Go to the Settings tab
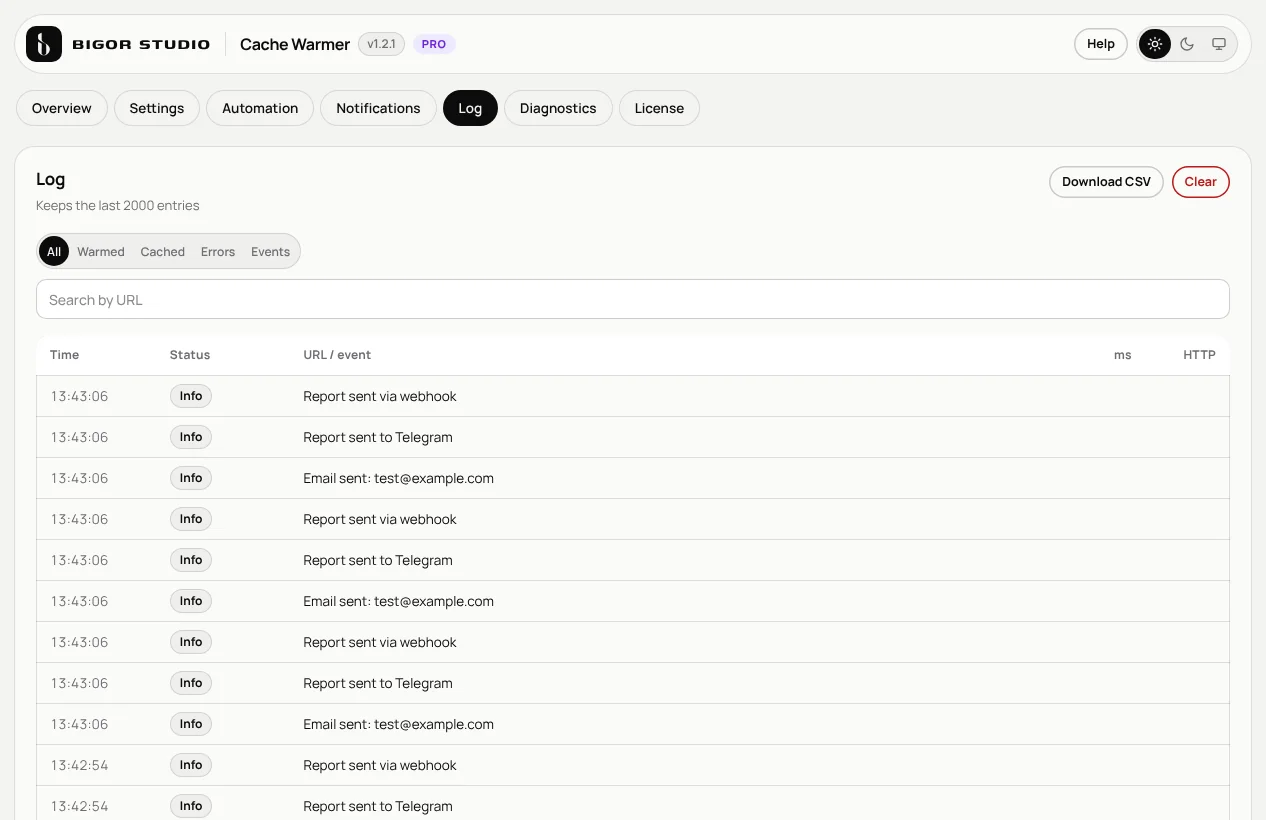The image size is (1266, 820). tap(157, 108)
